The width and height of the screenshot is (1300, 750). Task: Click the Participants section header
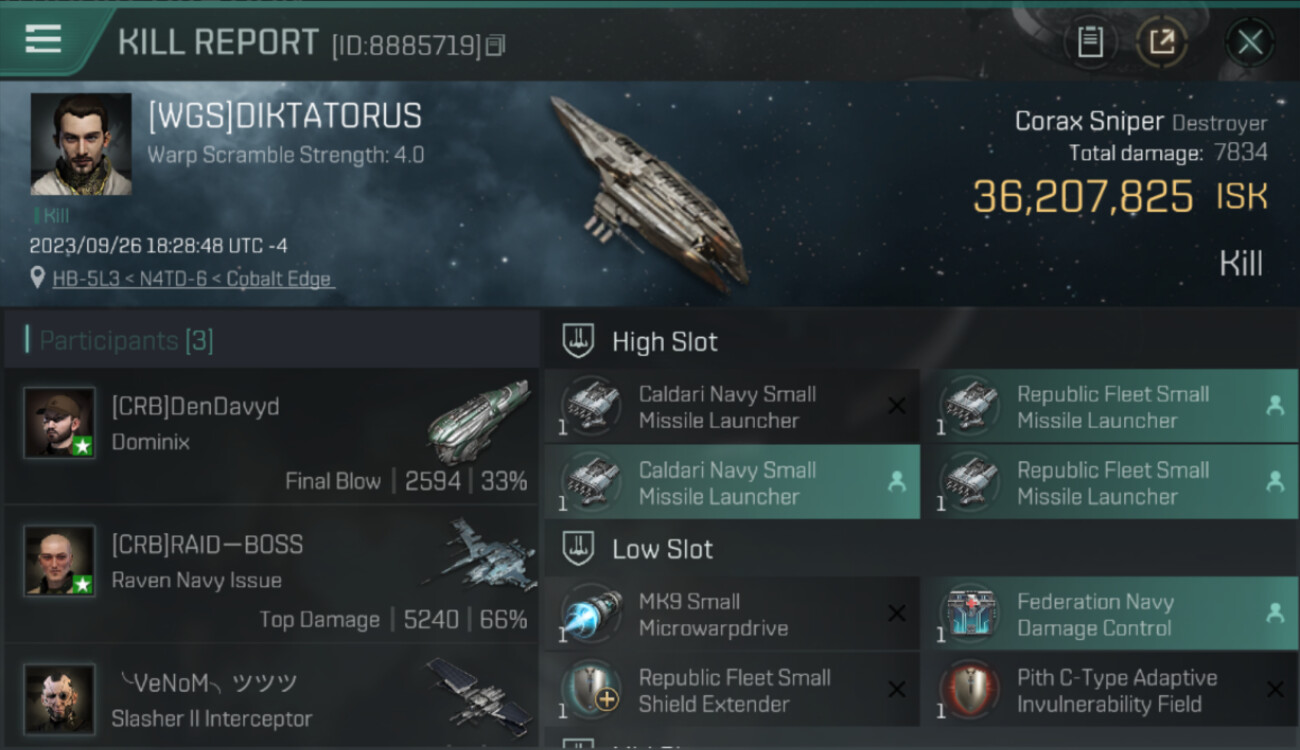[x=126, y=341]
